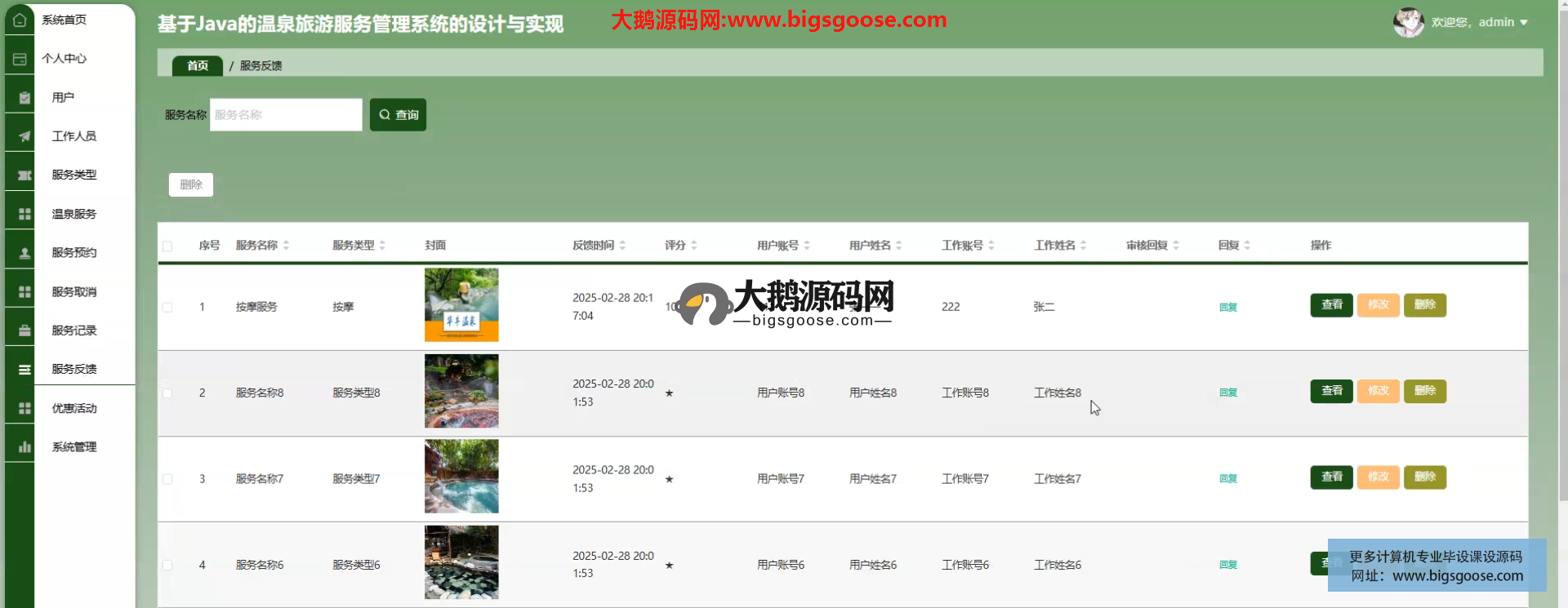Click 查看 button for row 2
The height and width of the screenshot is (608, 1568).
pos(1331,391)
